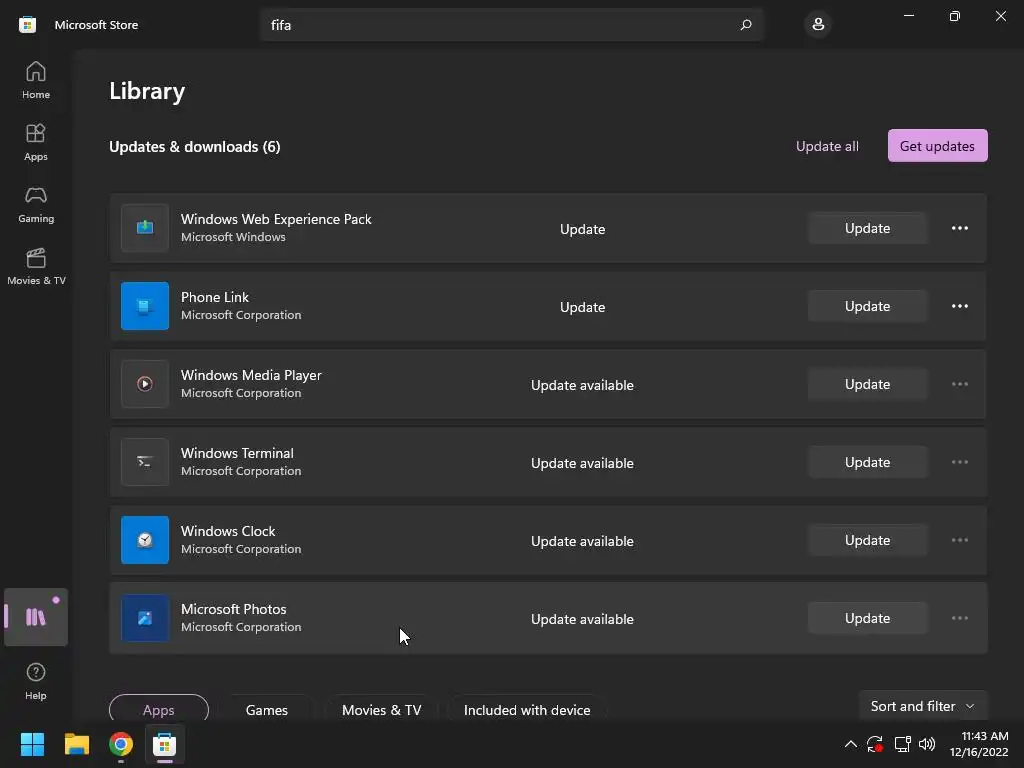1024x768 pixels.
Task: Click the Get updates button
Action: tap(937, 146)
